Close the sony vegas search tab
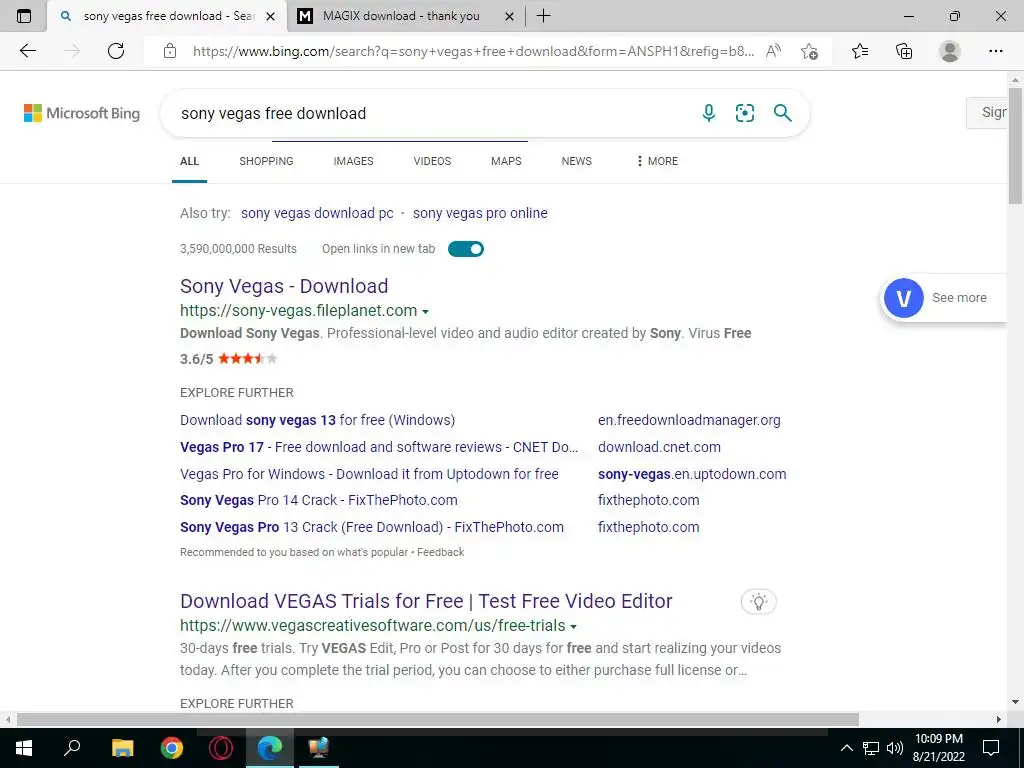The height and width of the screenshot is (768, 1024). pyautogui.click(x=270, y=16)
